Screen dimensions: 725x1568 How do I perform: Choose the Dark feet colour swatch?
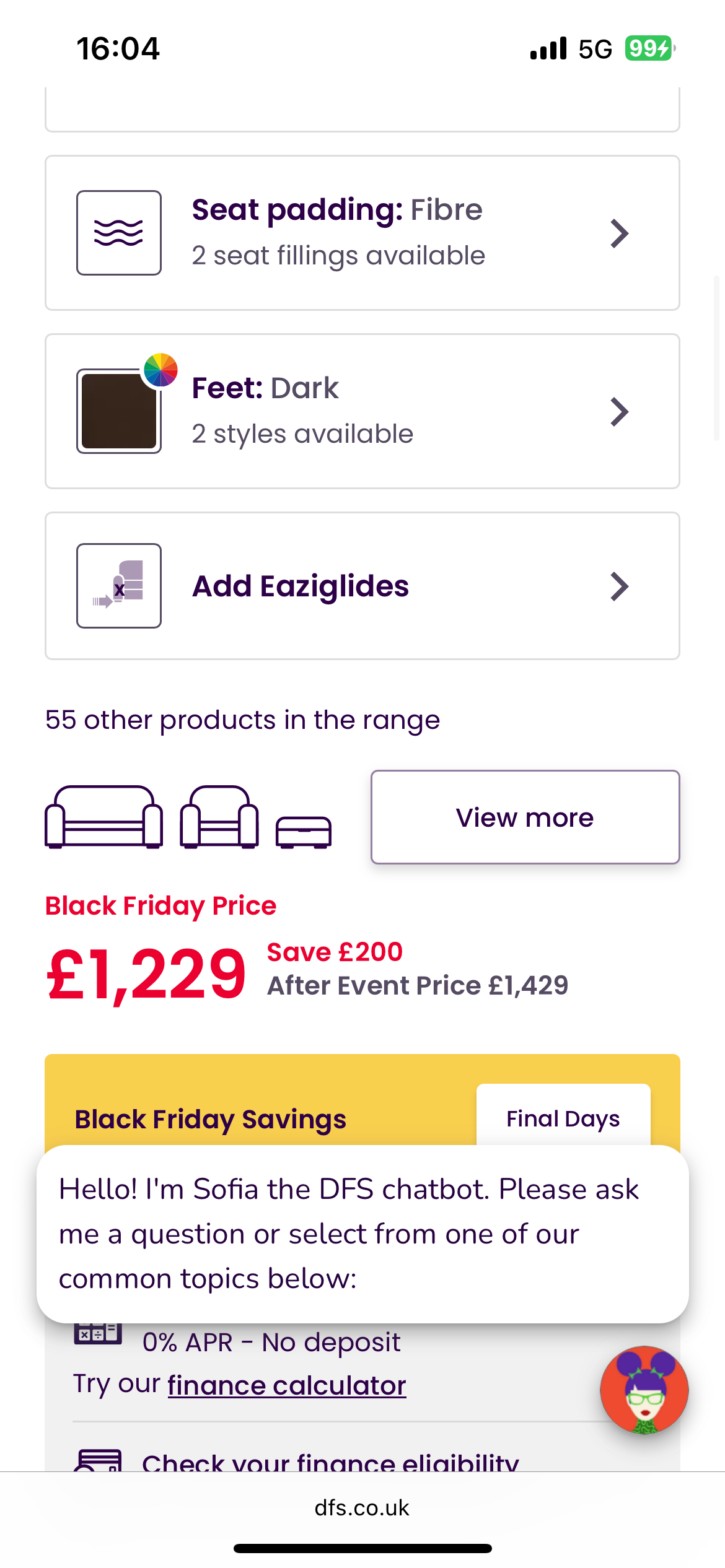(x=118, y=412)
